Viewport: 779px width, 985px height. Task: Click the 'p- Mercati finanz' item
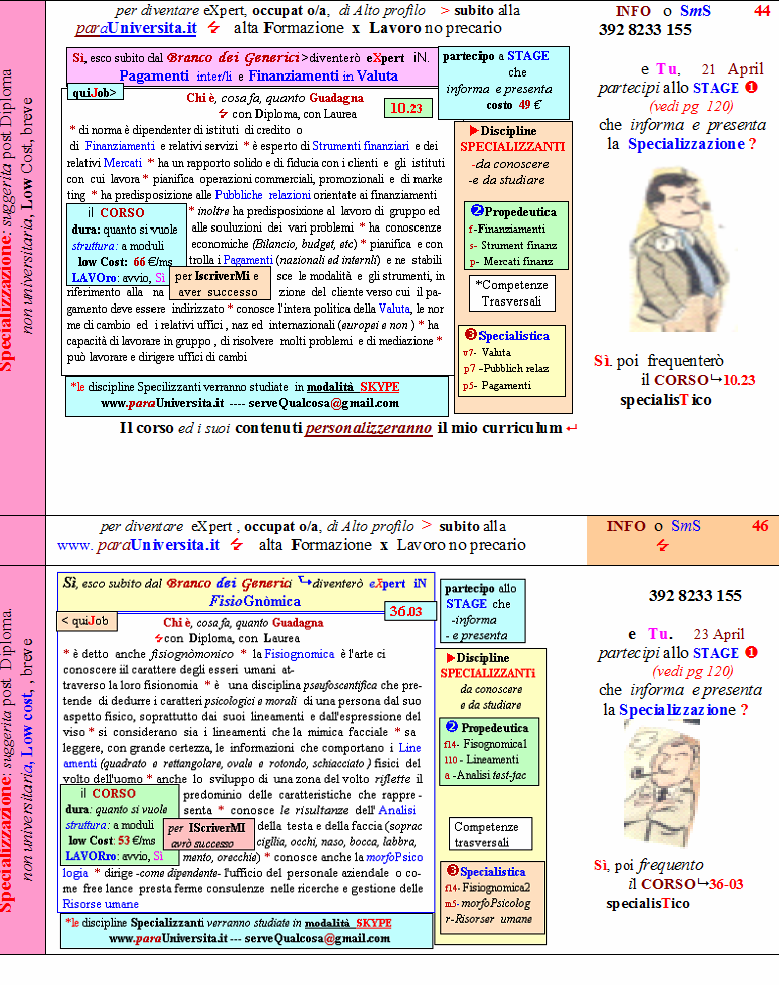[x=511, y=261]
